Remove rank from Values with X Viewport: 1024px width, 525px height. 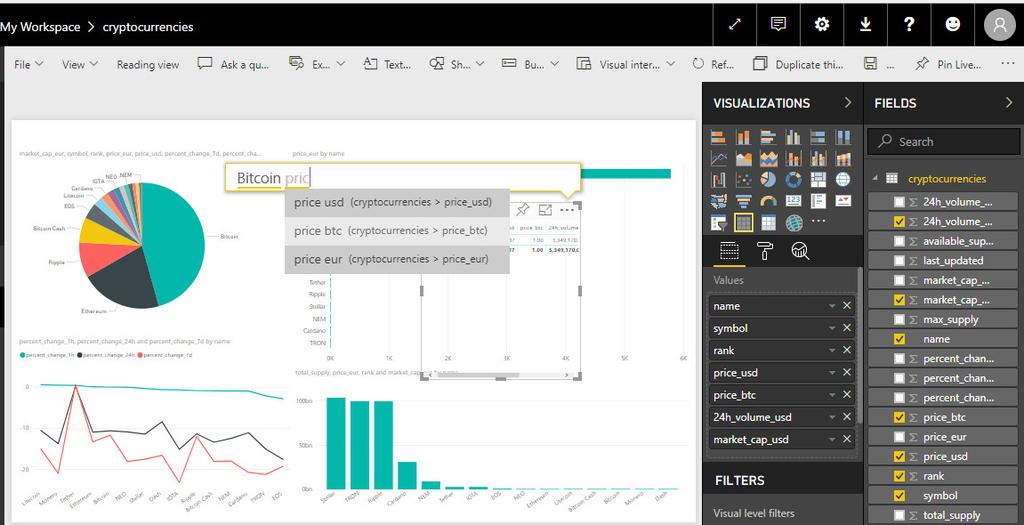(847, 351)
